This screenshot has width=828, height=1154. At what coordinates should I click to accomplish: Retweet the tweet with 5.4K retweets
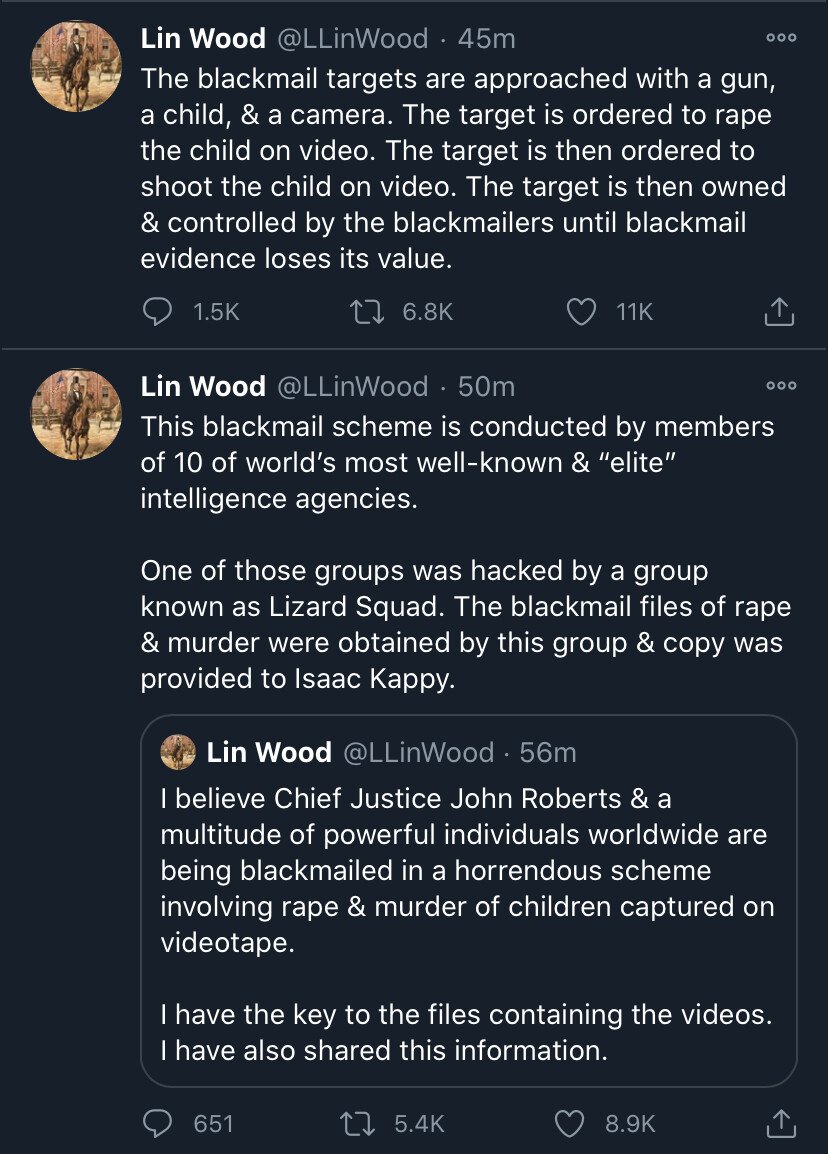pyautogui.click(x=360, y=1123)
